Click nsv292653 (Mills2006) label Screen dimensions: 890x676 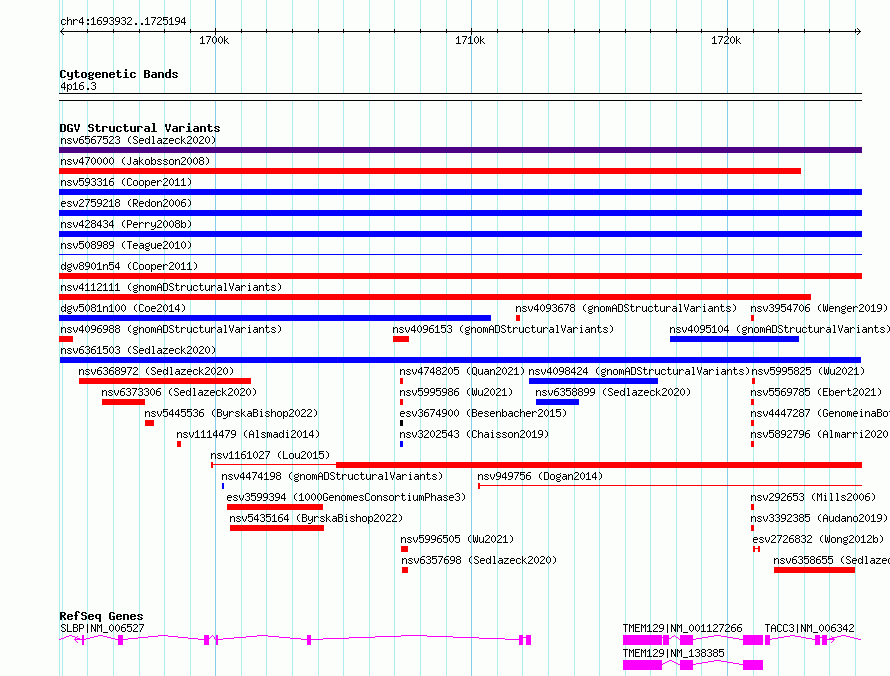(x=813, y=497)
